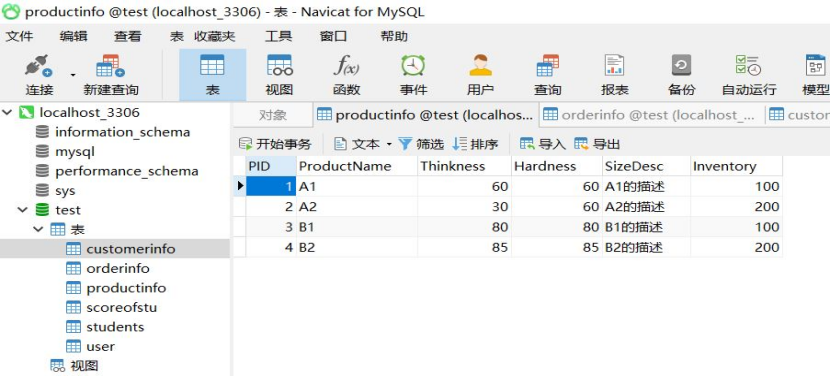Open the 事件 events toolbar button
Viewport: 831px width, 376px height.
coord(413,75)
